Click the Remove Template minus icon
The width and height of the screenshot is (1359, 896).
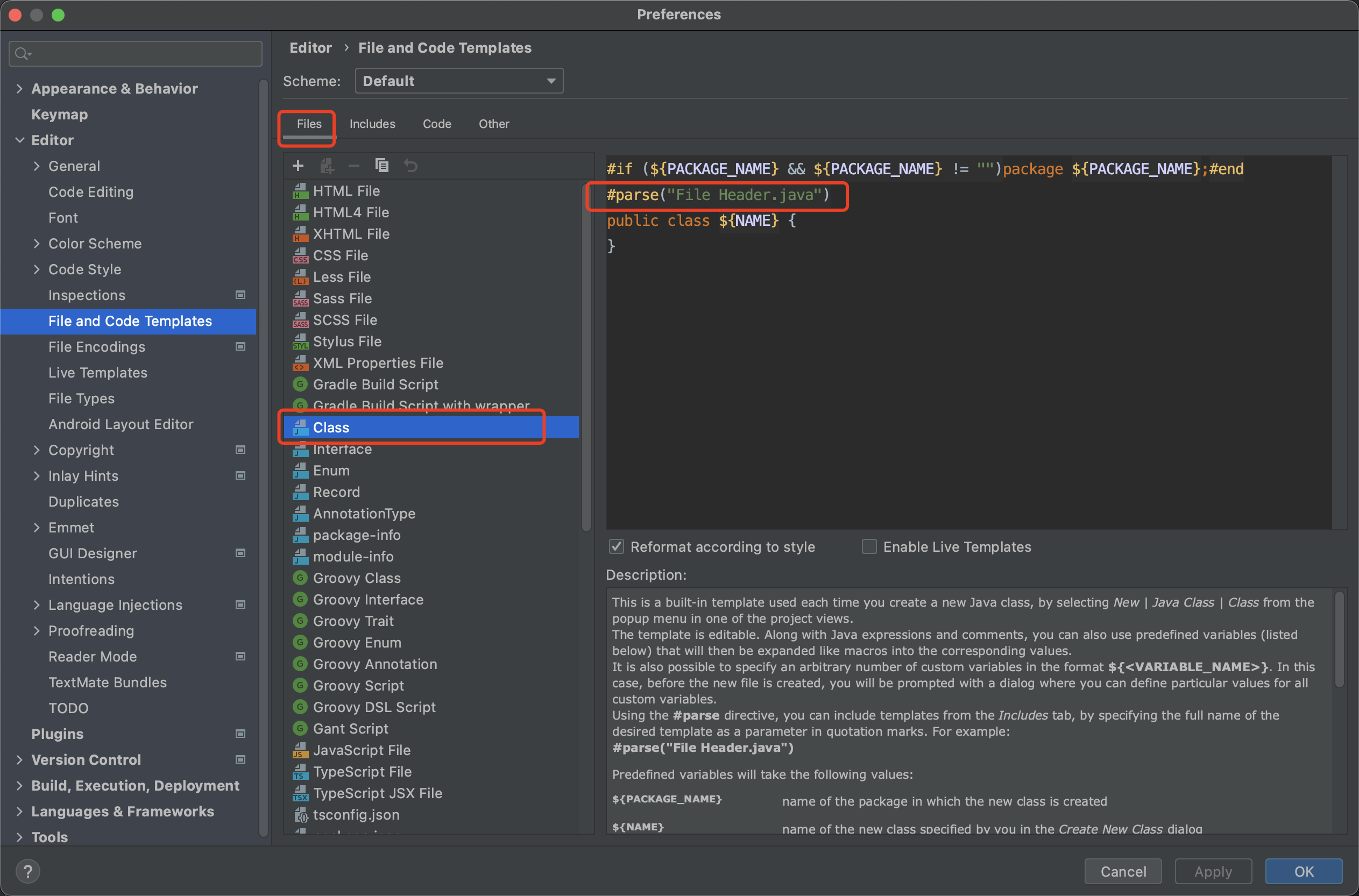pos(354,166)
